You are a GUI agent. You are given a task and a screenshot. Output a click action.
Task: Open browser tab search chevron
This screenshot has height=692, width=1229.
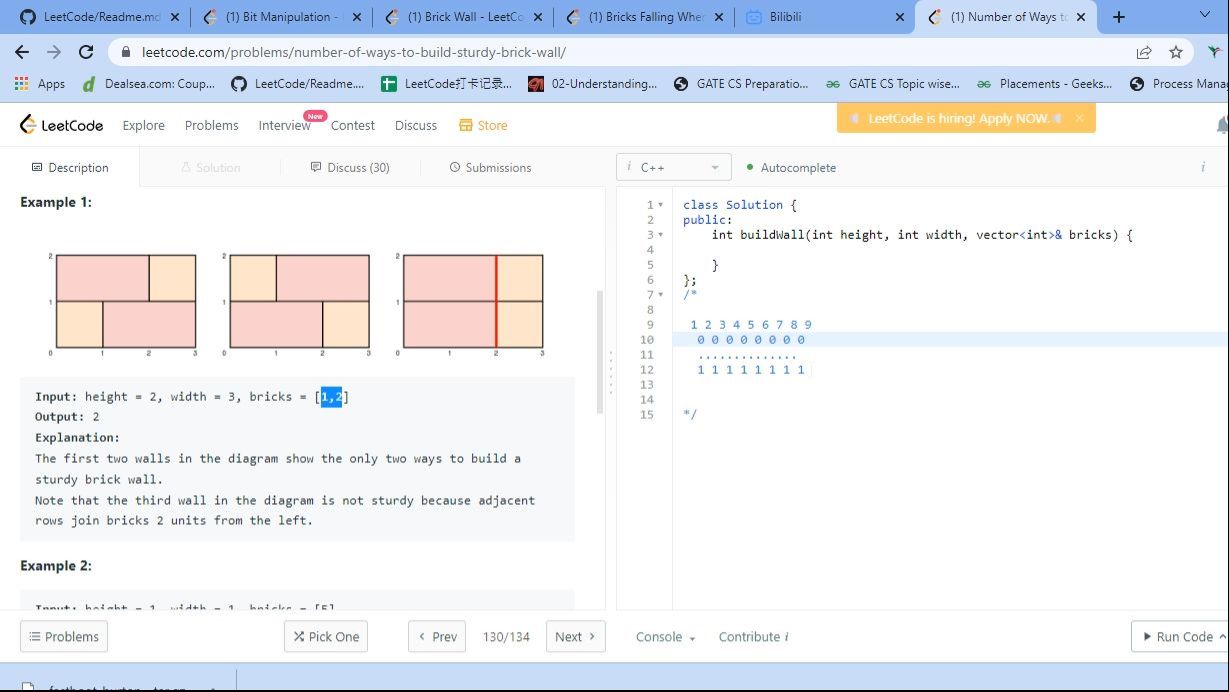point(1204,16)
